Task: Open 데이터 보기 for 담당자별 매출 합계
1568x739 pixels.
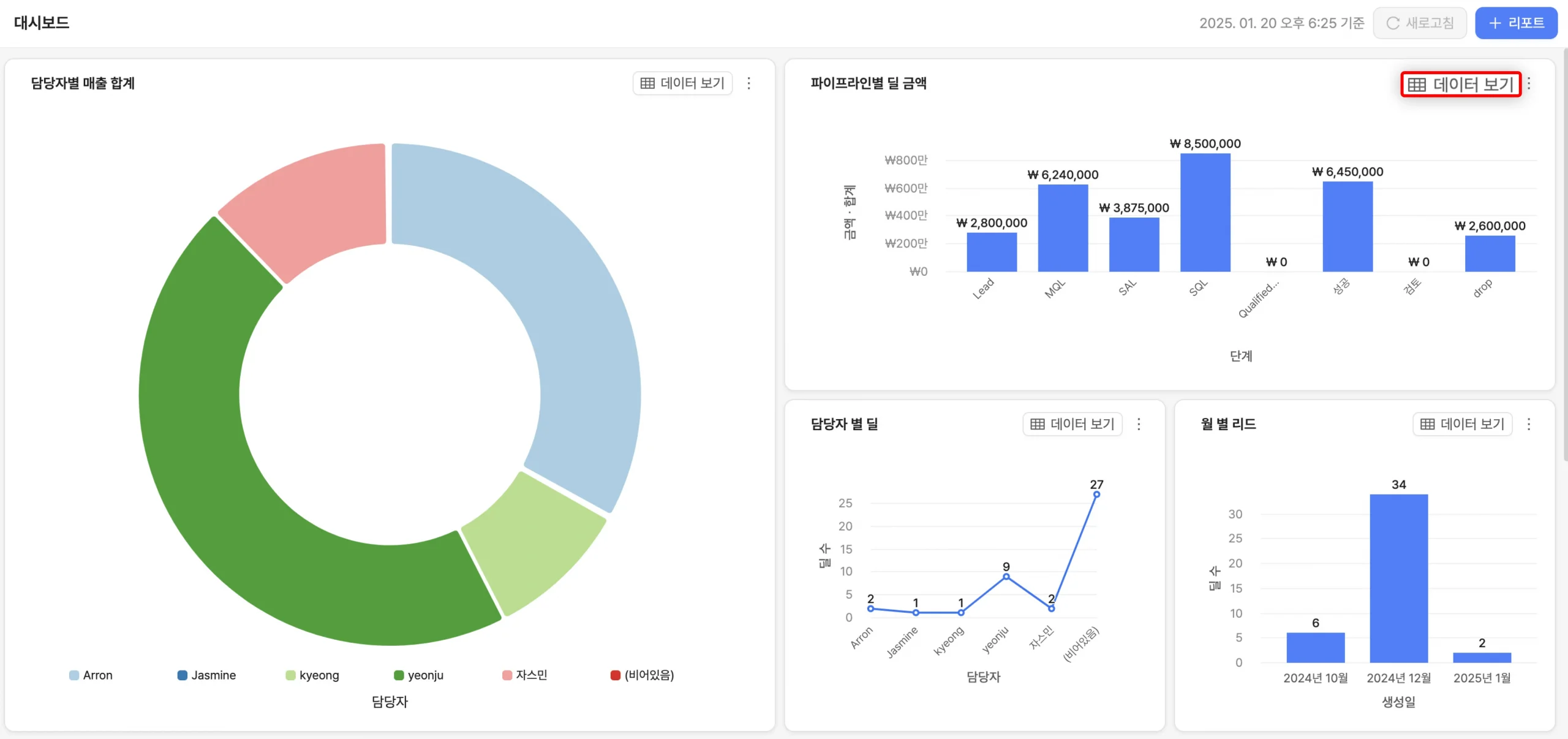Action: pyautogui.click(x=682, y=83)
